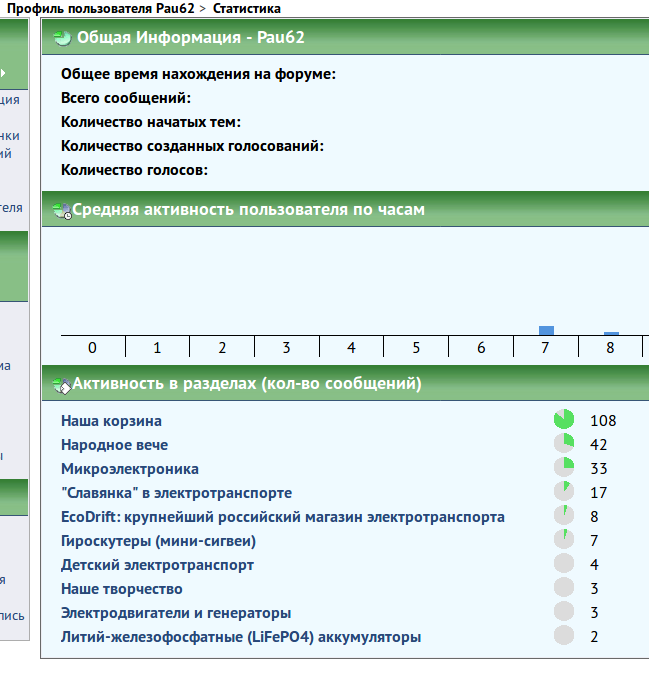This screenshot has height=673, width=649.
Task: Click the Активность в разделах header icon
Action: [x=62, y=384]
